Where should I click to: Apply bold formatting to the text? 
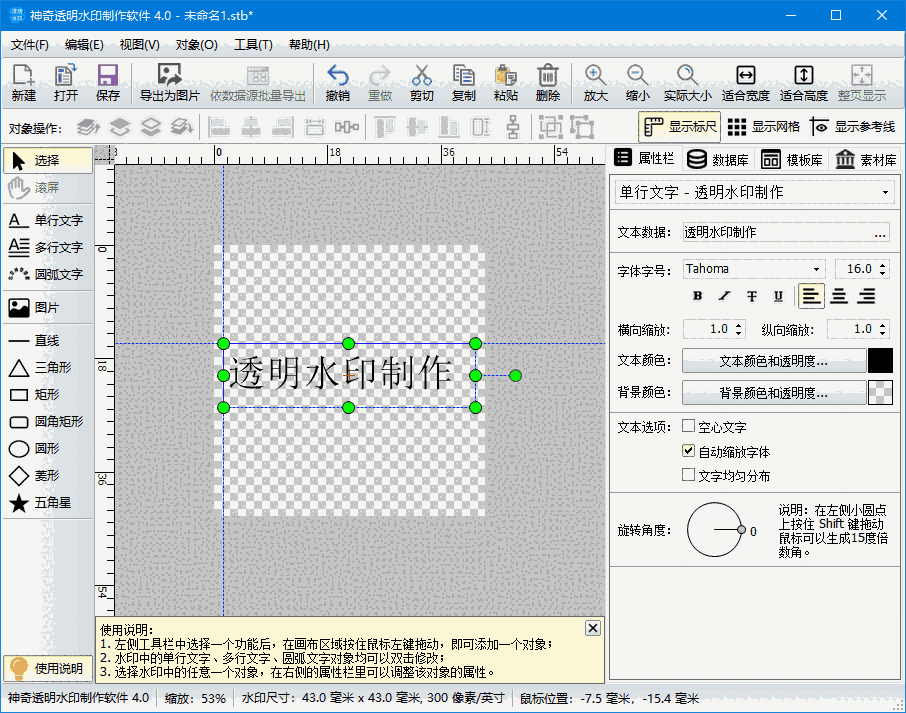click(x=696, y=296)
